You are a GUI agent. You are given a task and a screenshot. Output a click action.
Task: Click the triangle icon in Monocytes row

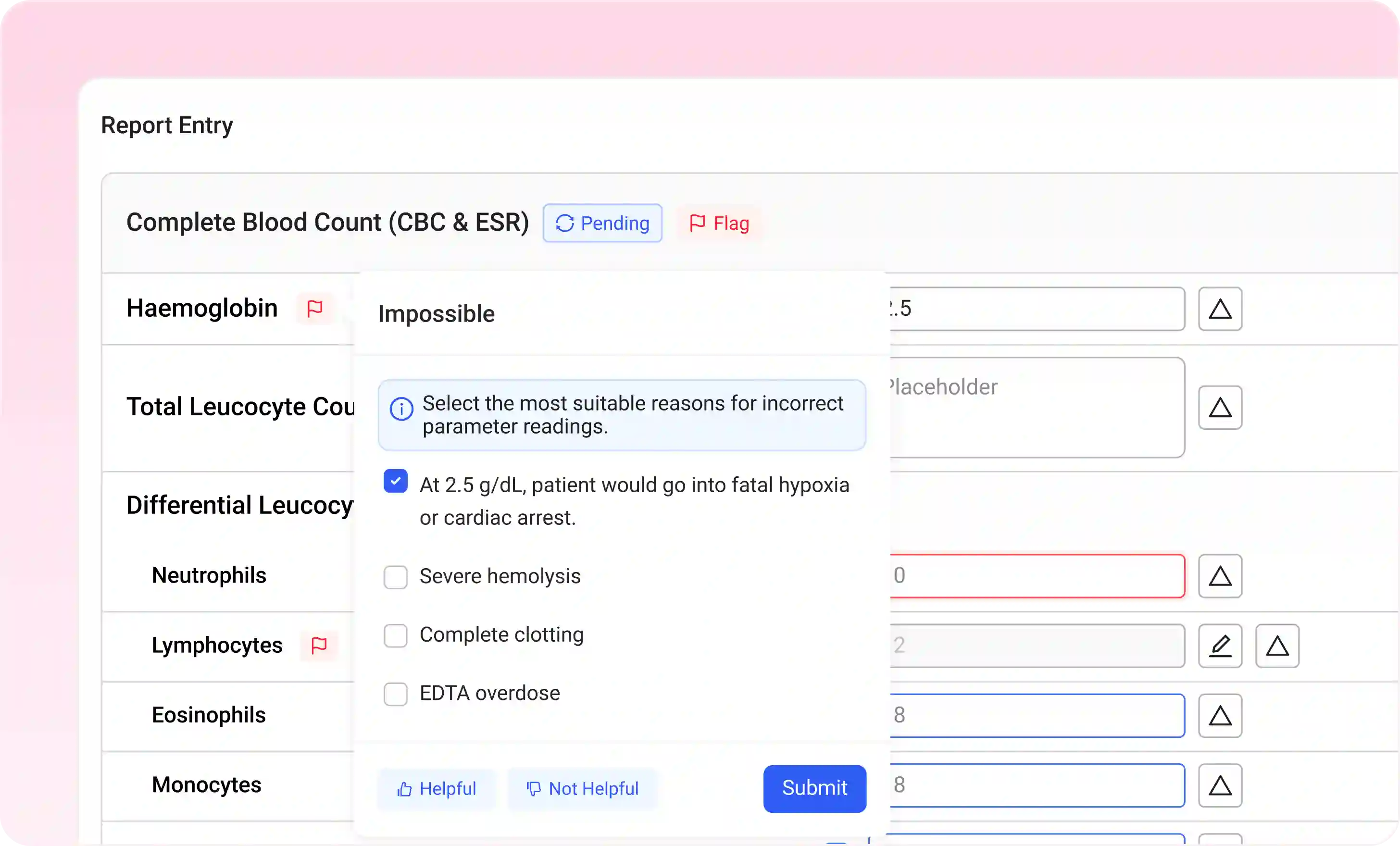[1220, 786]
